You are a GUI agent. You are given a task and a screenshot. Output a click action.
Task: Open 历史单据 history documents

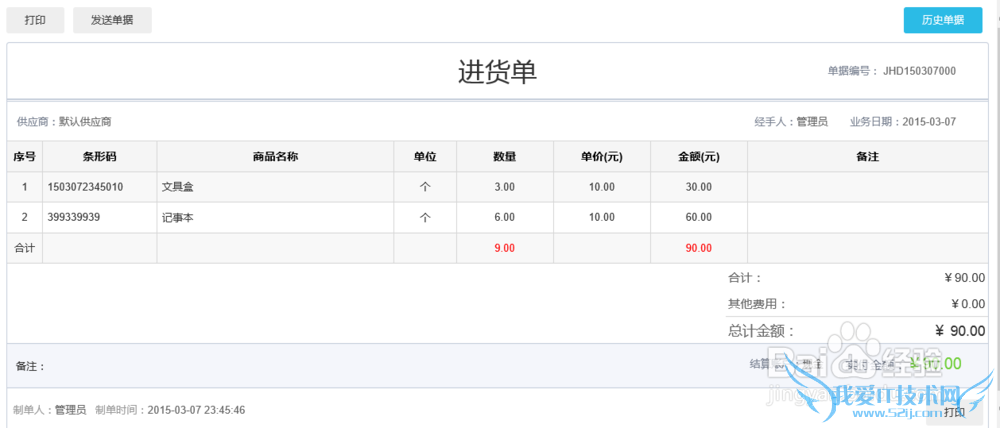pyautogui.click(x=942, y=20)
